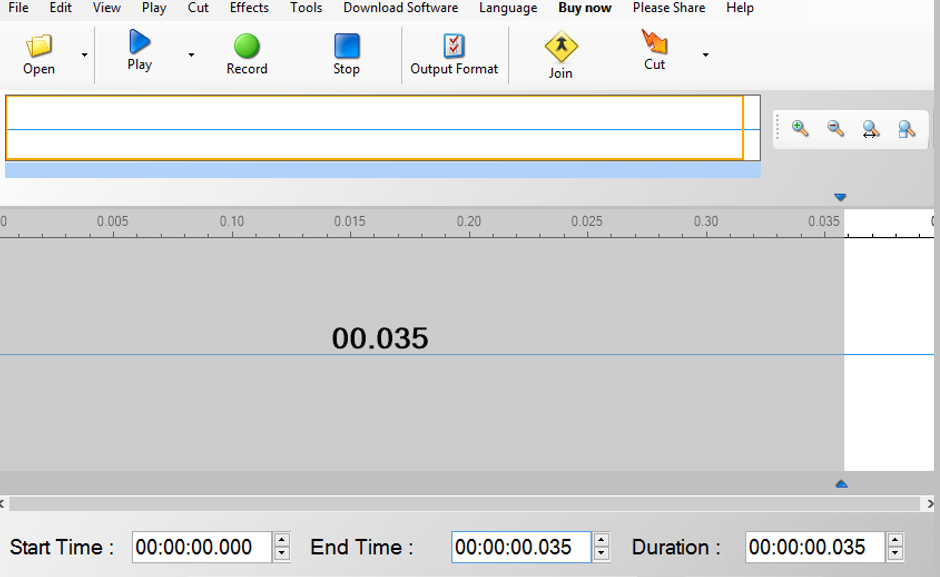Click the Please Share menu item
The height and width of the screenshot is (577, 940).
point(669,8)
